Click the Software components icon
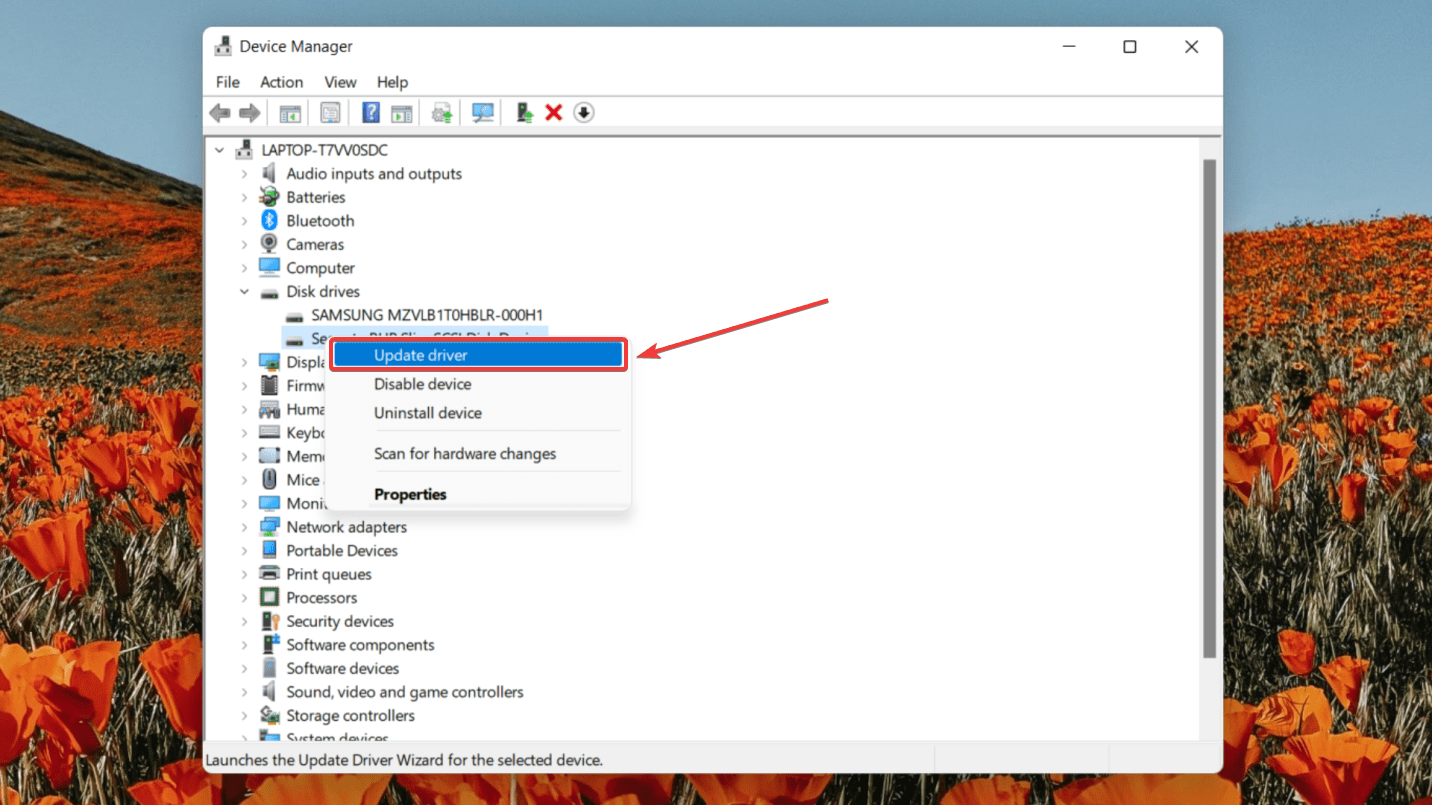 pyautogui.click(x=269, y=645)
